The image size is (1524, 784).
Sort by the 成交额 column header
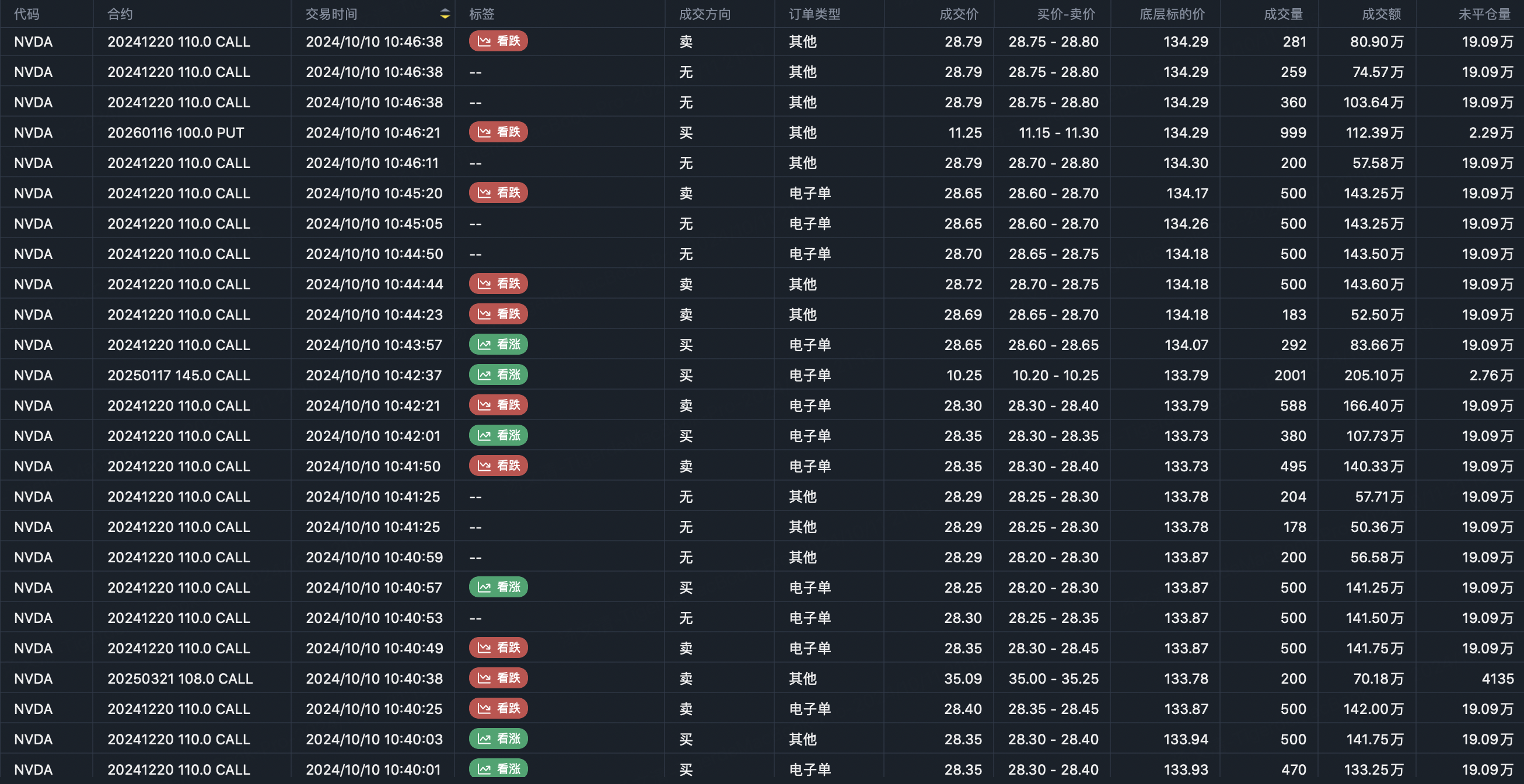(x=1382, y=14)
